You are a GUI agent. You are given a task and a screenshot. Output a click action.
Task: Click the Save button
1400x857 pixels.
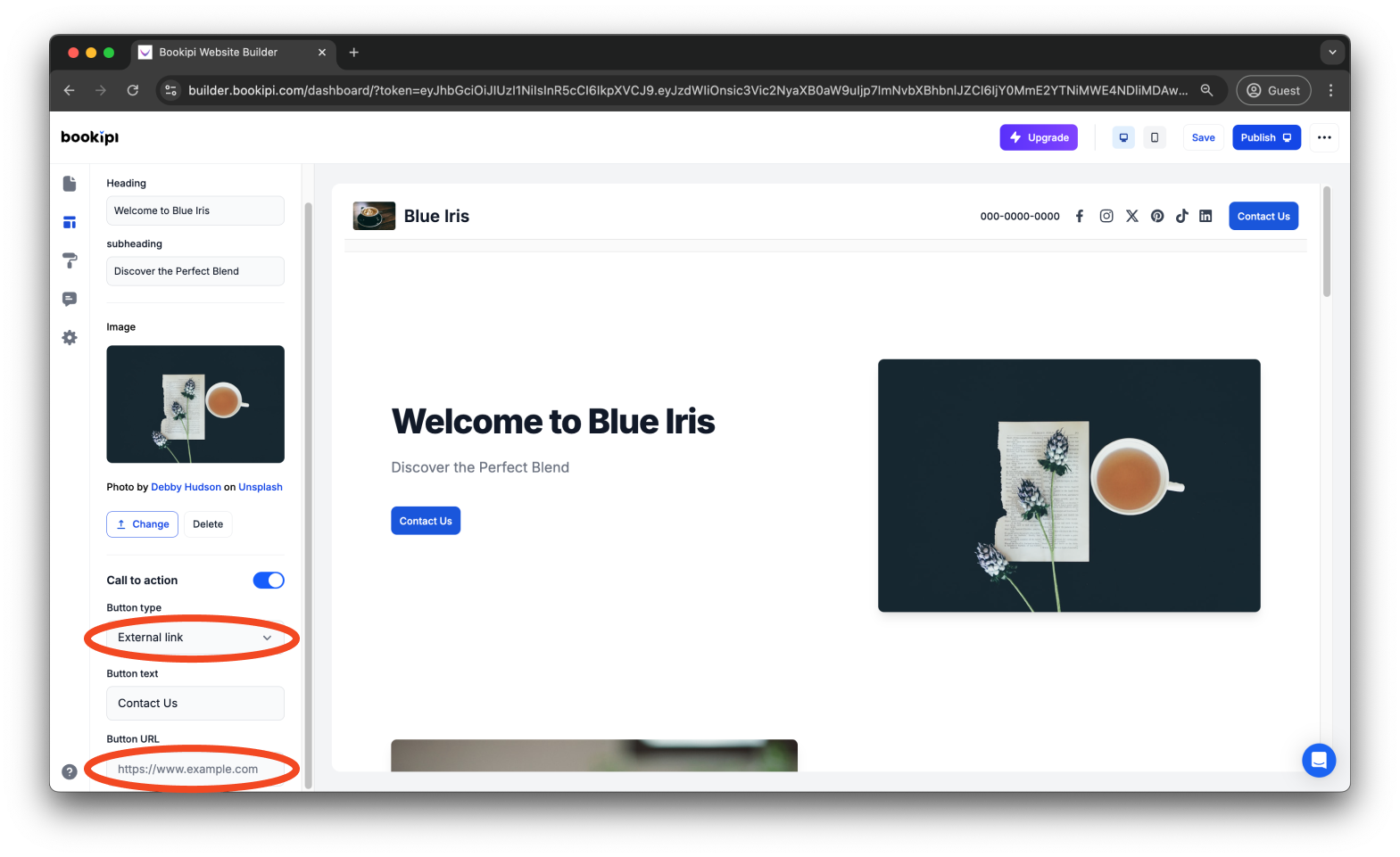pyautogui.click(x=1204, y=137)
